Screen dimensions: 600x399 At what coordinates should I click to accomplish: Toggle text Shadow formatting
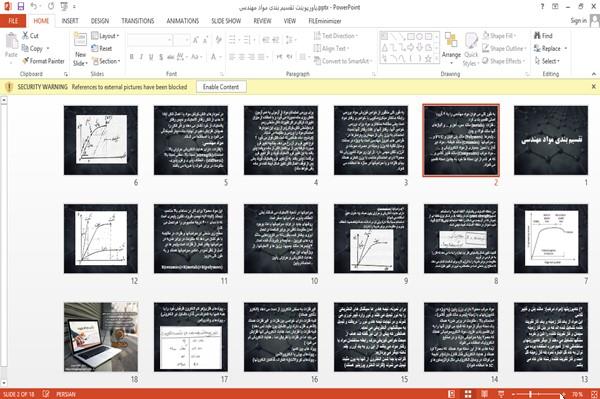tap(161, 57)
